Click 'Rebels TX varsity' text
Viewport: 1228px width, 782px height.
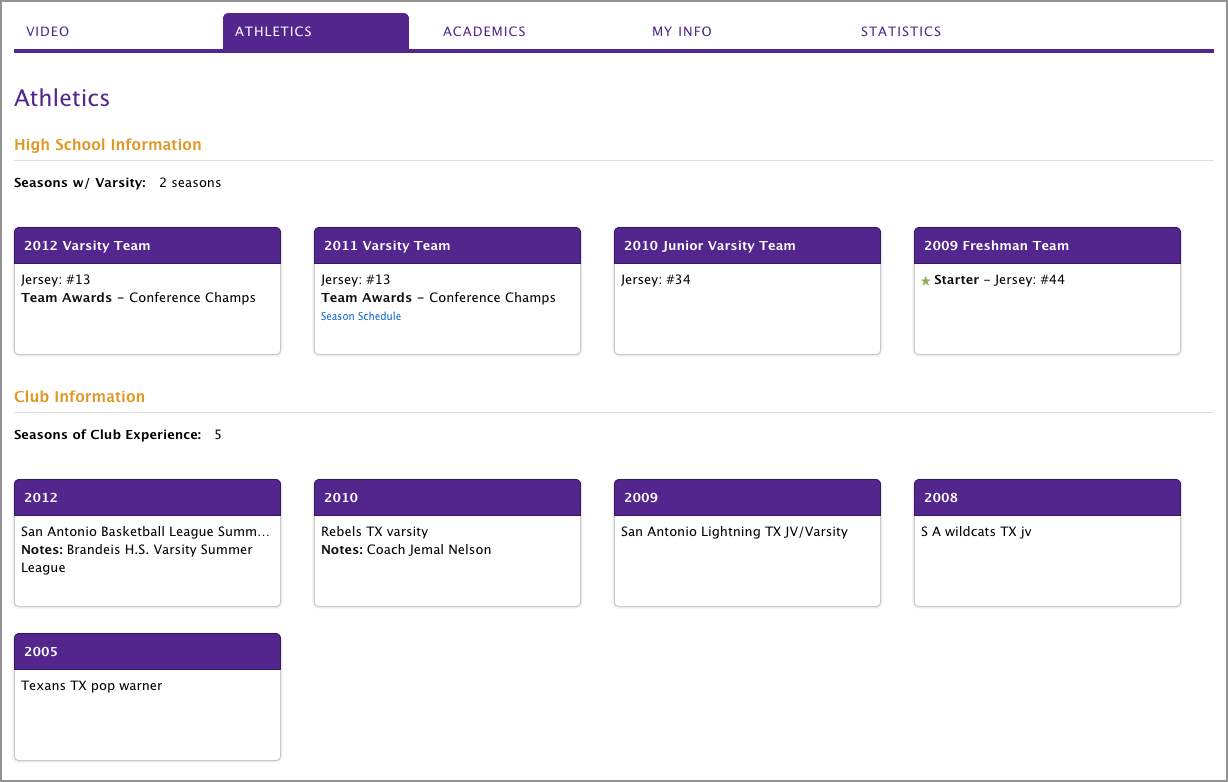[x=374, y=532]
